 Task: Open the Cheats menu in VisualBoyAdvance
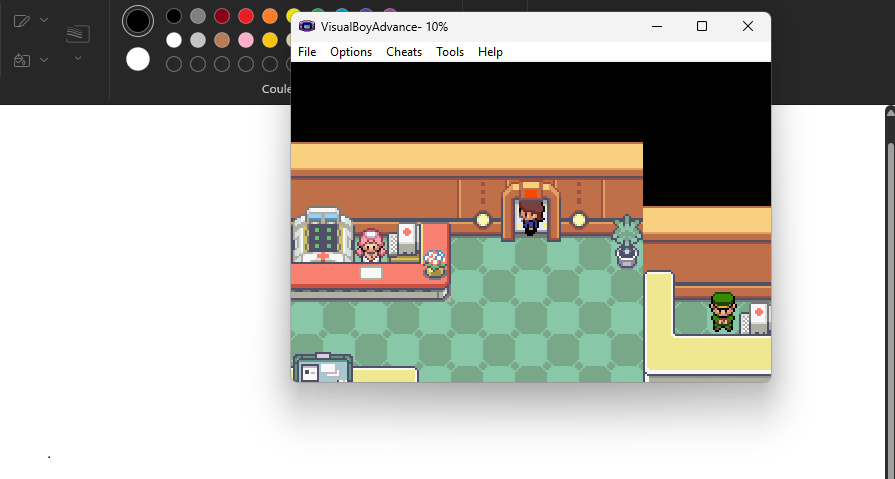point(404,52)
